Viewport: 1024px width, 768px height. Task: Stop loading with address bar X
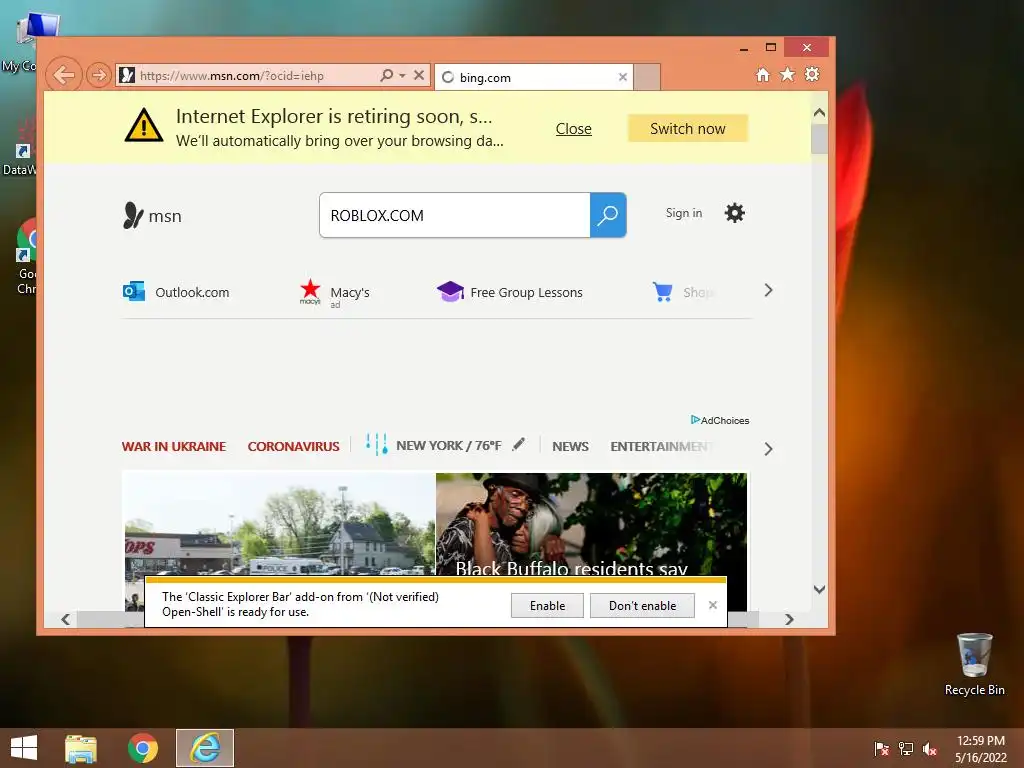pos(419,75)
